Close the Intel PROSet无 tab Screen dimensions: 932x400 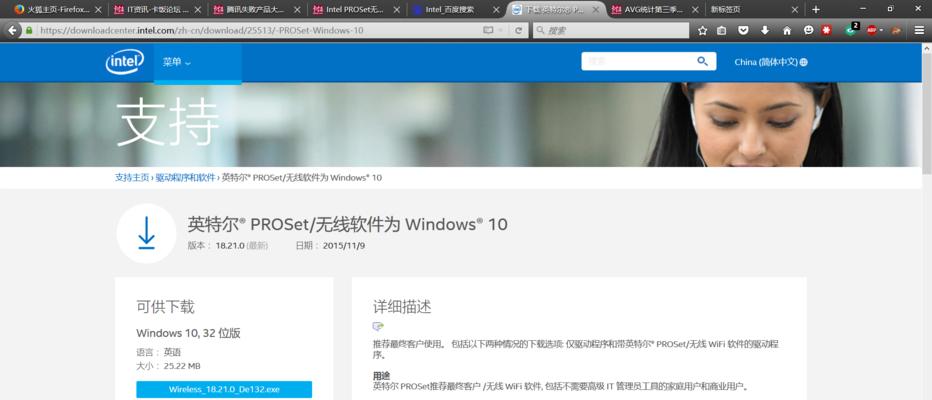coord(397,10)
